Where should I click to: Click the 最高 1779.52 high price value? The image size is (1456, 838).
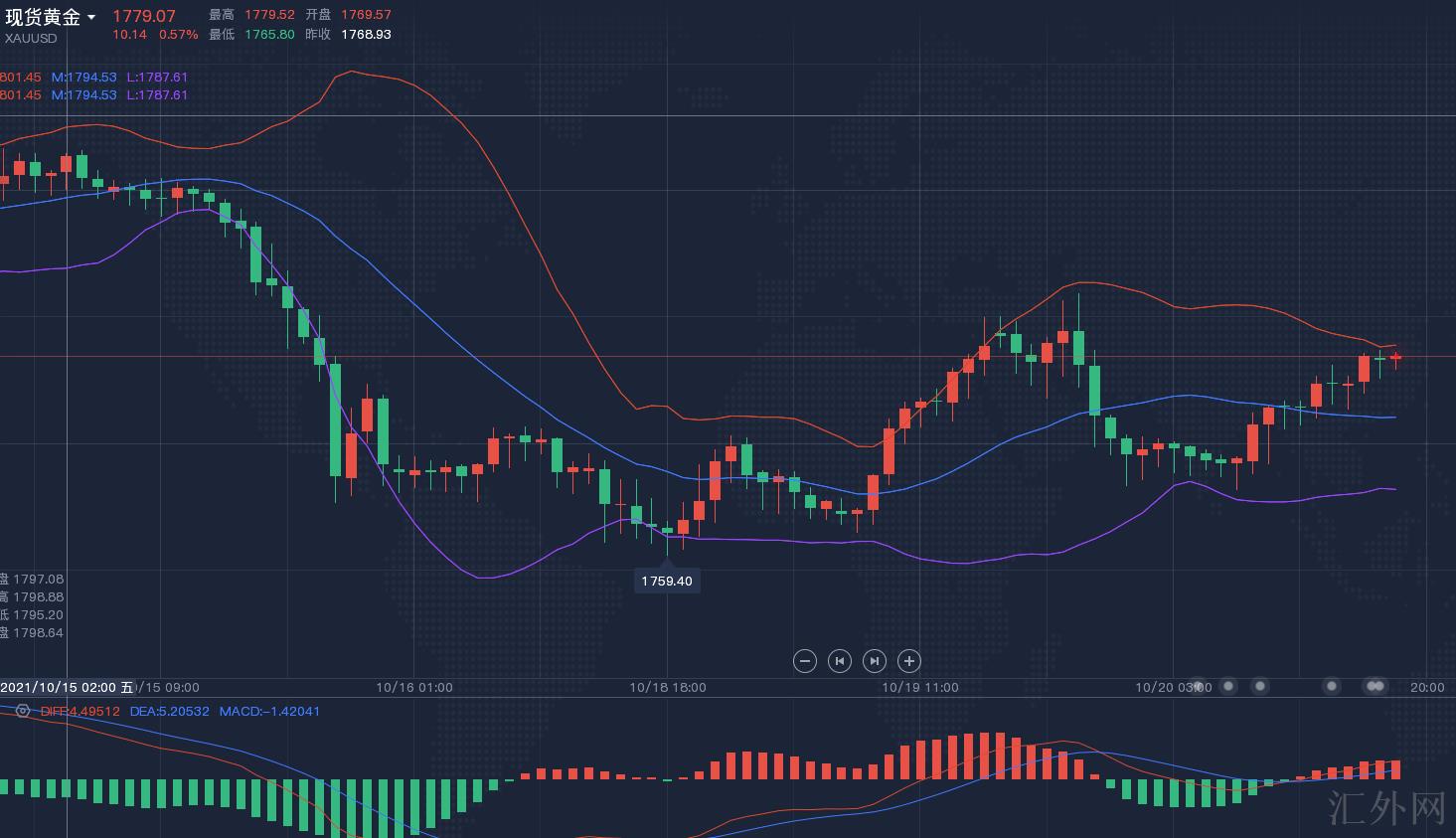click(267, 15)
